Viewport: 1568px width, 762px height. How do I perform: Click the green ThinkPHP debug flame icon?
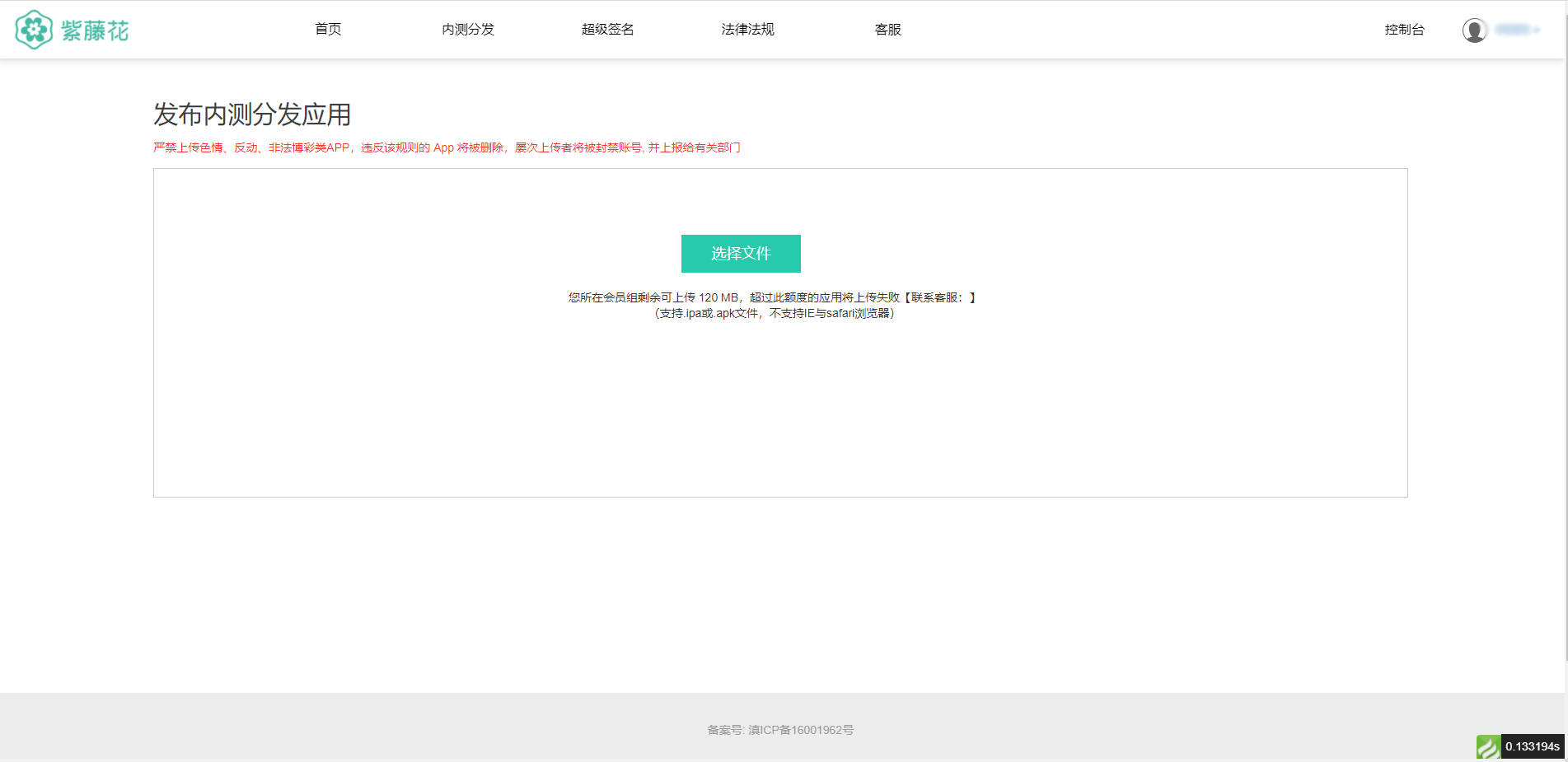pos(1488,746)
